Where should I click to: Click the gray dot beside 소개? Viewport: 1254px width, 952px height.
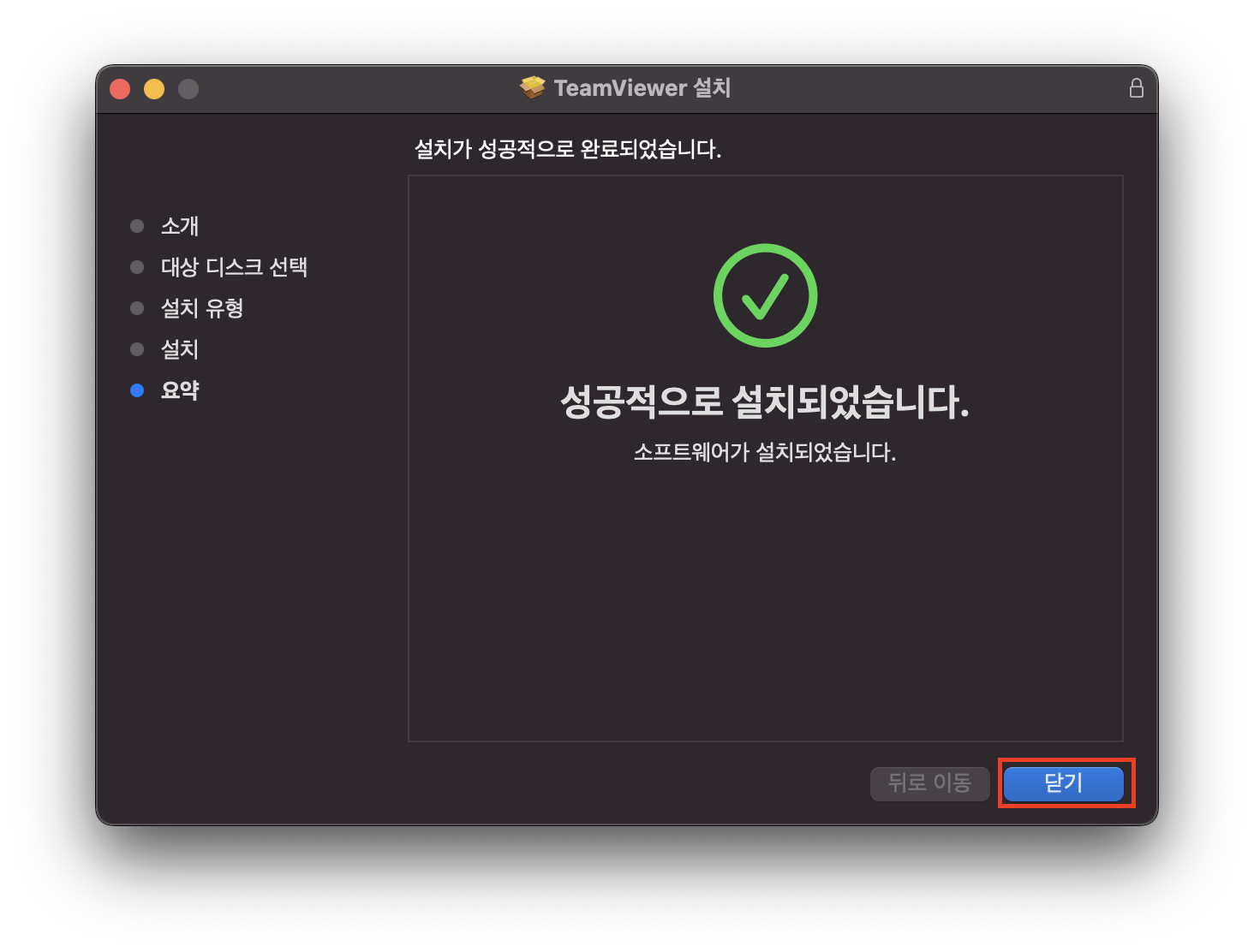pyautogui.click(x=138, y=226)
